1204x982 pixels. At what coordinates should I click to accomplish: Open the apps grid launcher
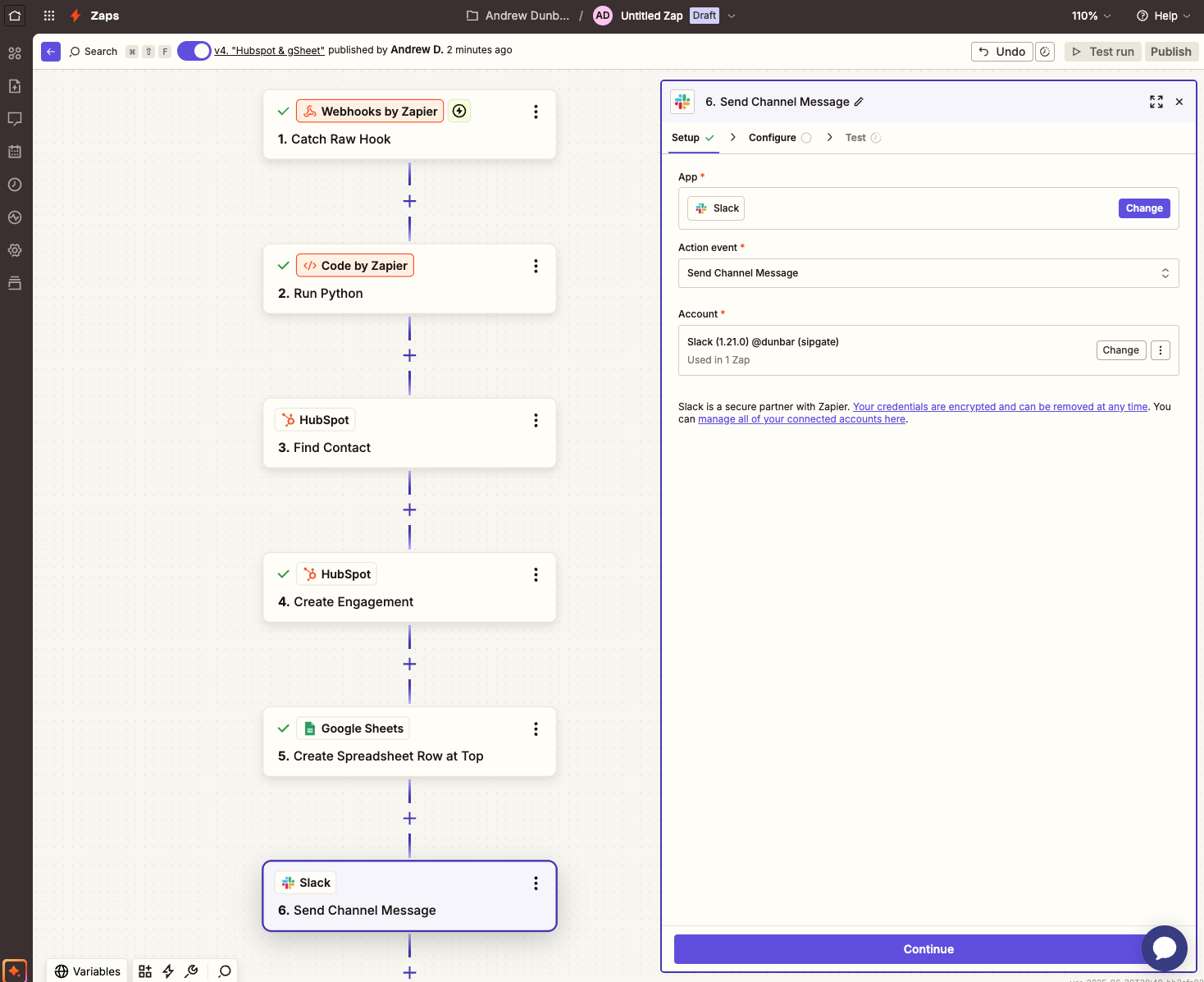coord(49,16)
